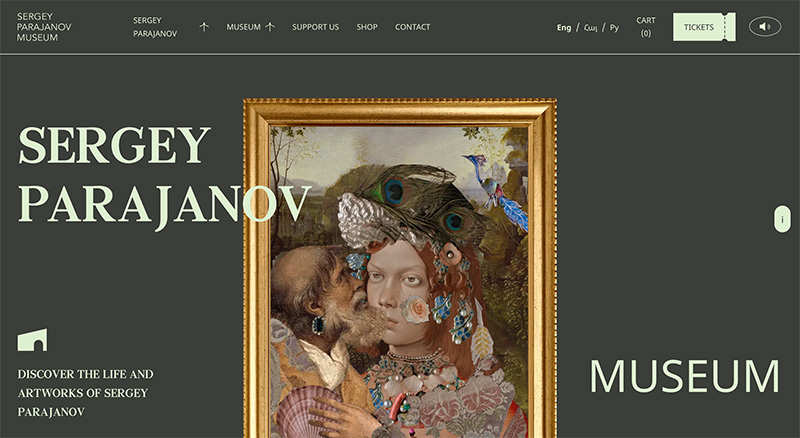Click Discover the life and artworks text
The width and height of the screenshot is (800, 438).
coord(85,393)
